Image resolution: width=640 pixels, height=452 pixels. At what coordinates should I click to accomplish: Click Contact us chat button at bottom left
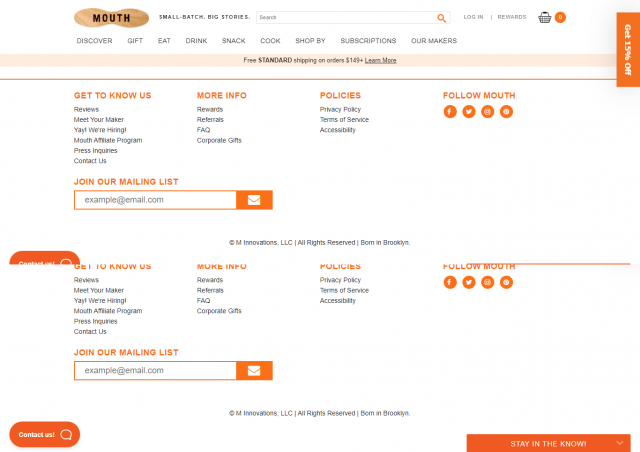click(45, 434)
